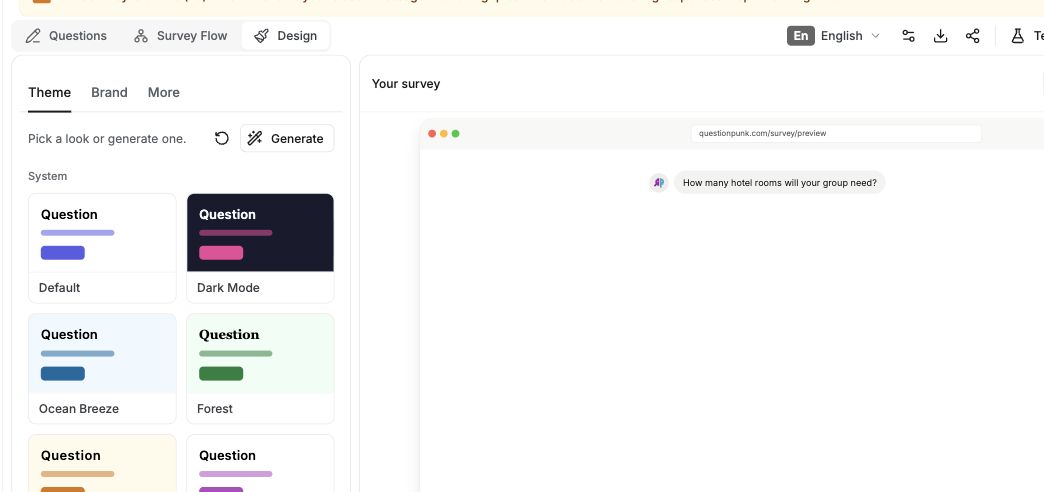The image size is (1045, 492).
Task: Click the test flask icon
Action: click(x=1017, y=36)
